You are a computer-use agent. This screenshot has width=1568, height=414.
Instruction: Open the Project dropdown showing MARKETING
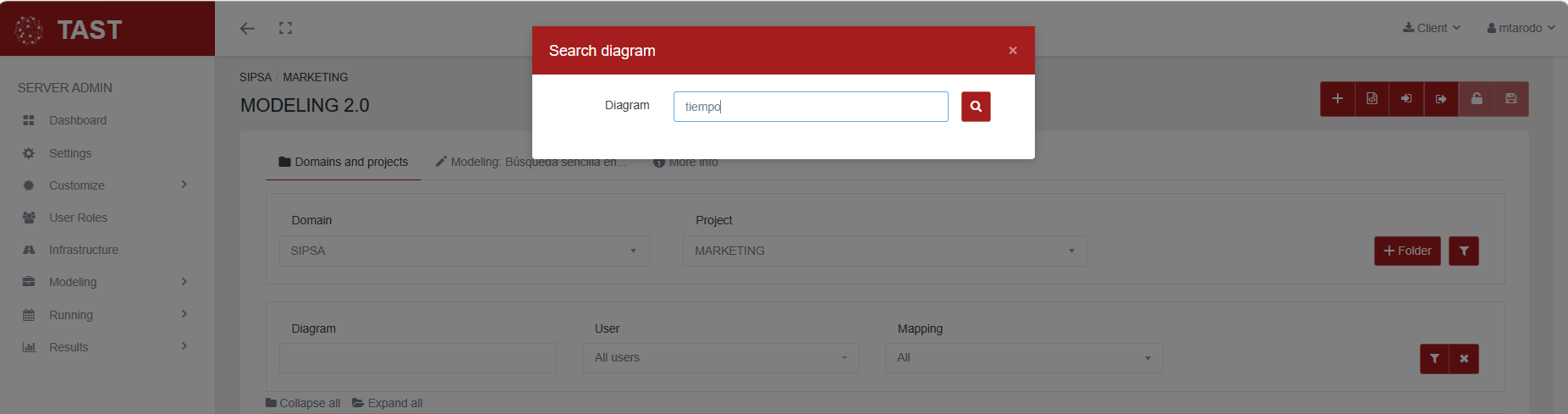pos(884,251)
